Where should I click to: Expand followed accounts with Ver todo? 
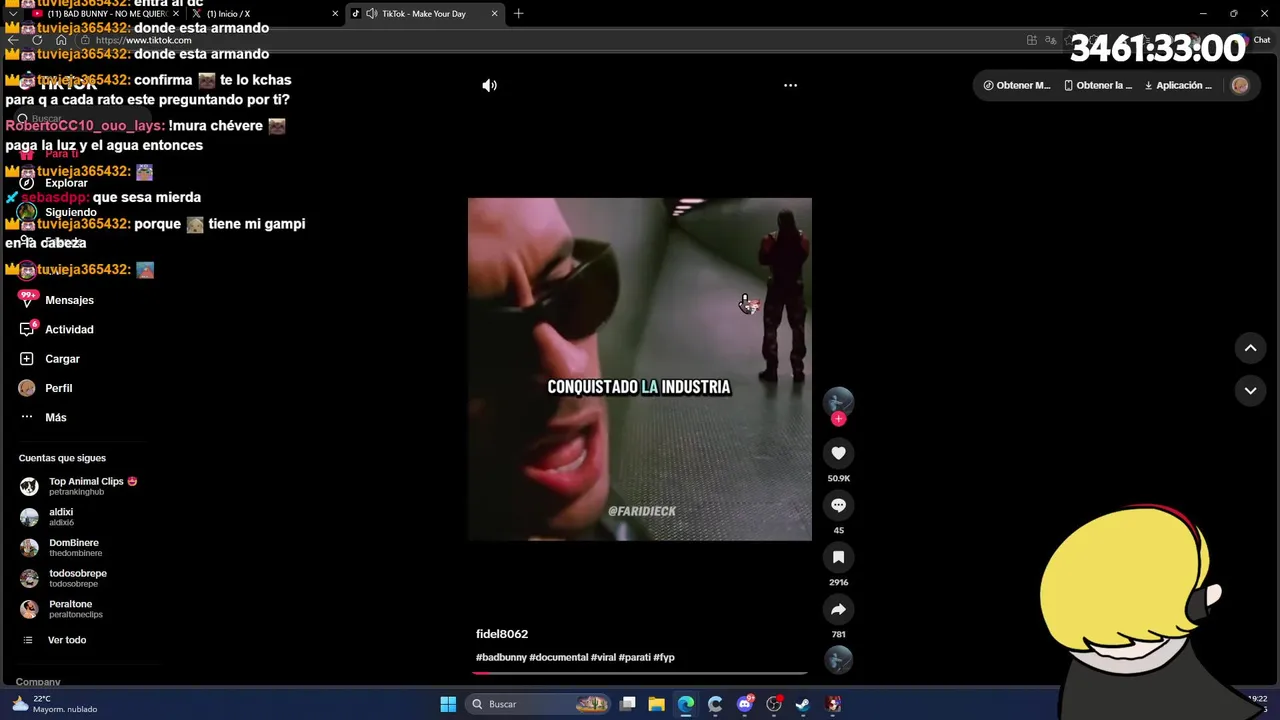click(x=66, y=640)
